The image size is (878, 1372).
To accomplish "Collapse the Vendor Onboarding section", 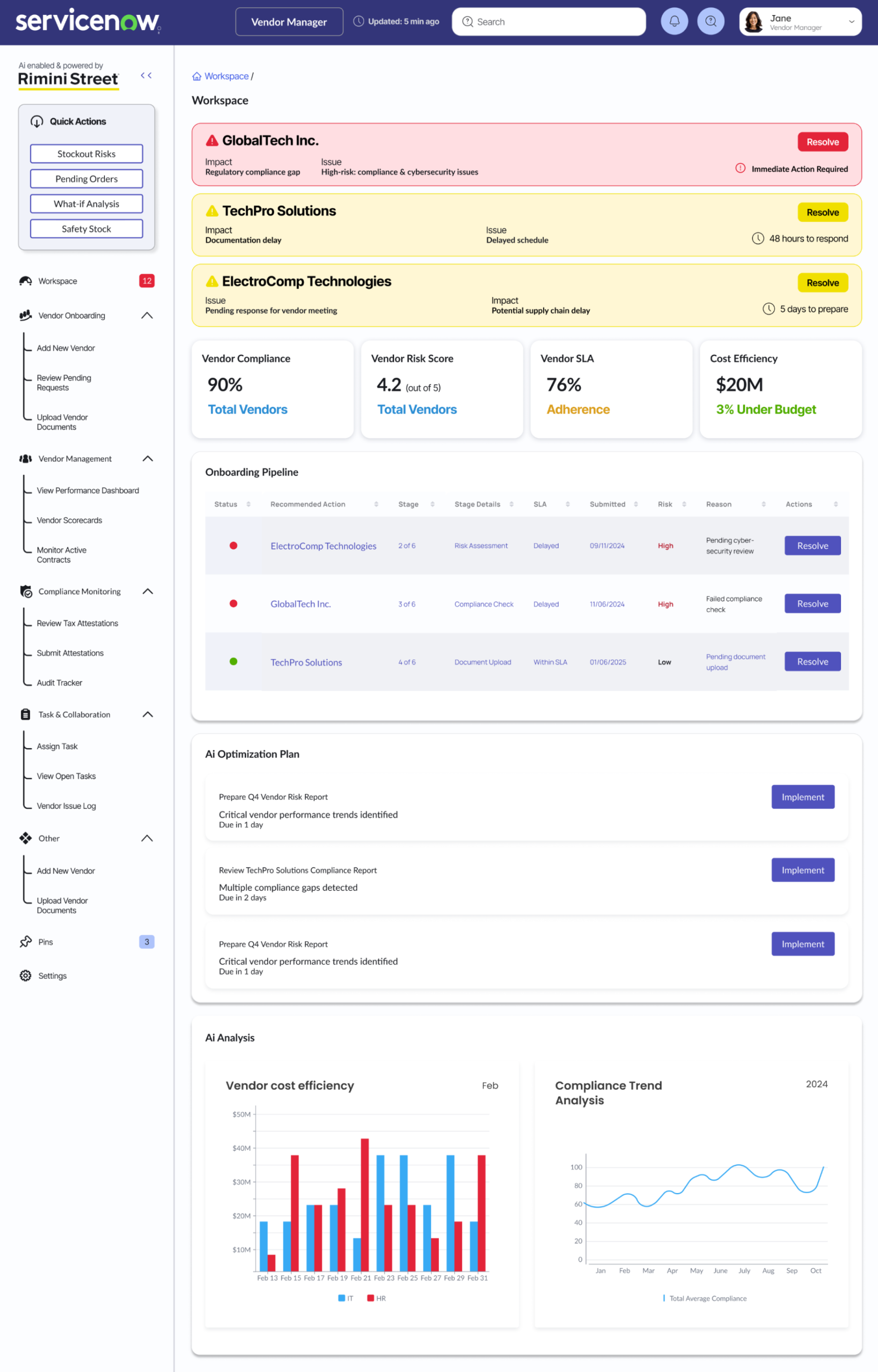I will (147, 315).
